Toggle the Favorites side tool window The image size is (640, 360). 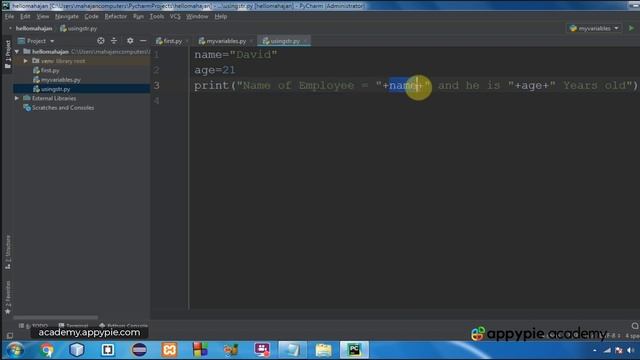pos(8,297)
